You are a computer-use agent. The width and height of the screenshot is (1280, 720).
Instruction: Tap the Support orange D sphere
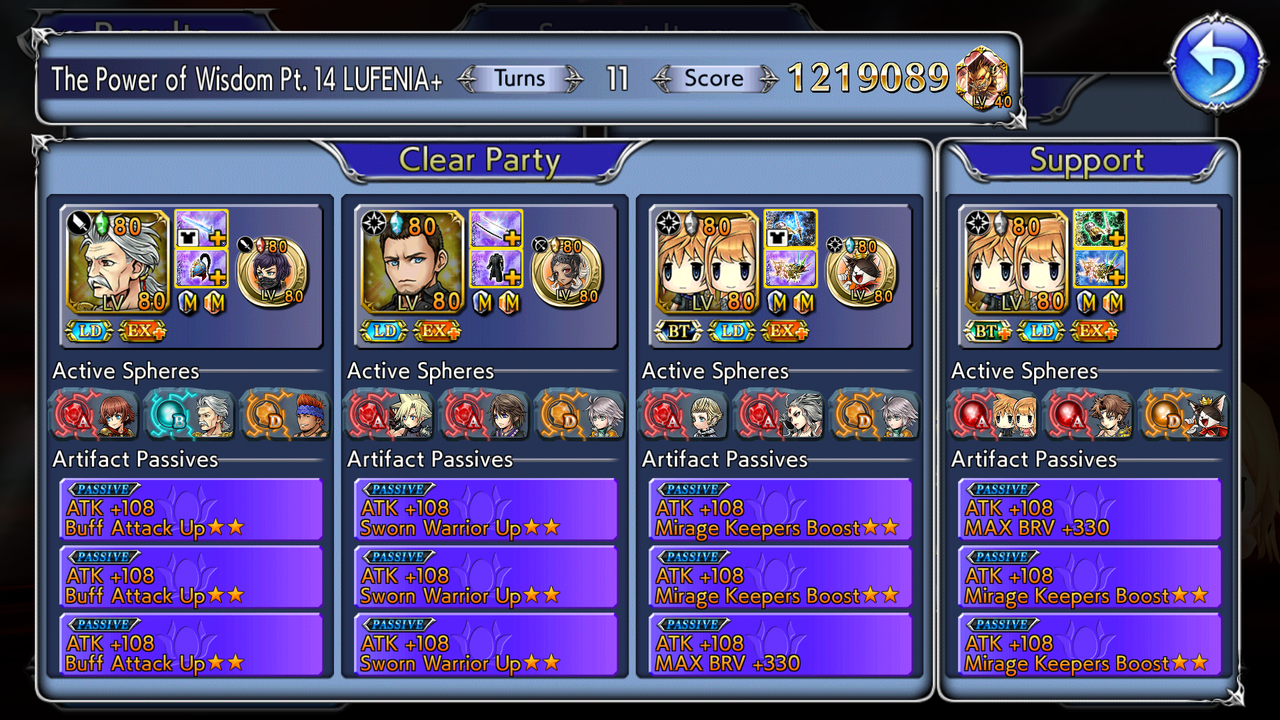[1184, 414]
